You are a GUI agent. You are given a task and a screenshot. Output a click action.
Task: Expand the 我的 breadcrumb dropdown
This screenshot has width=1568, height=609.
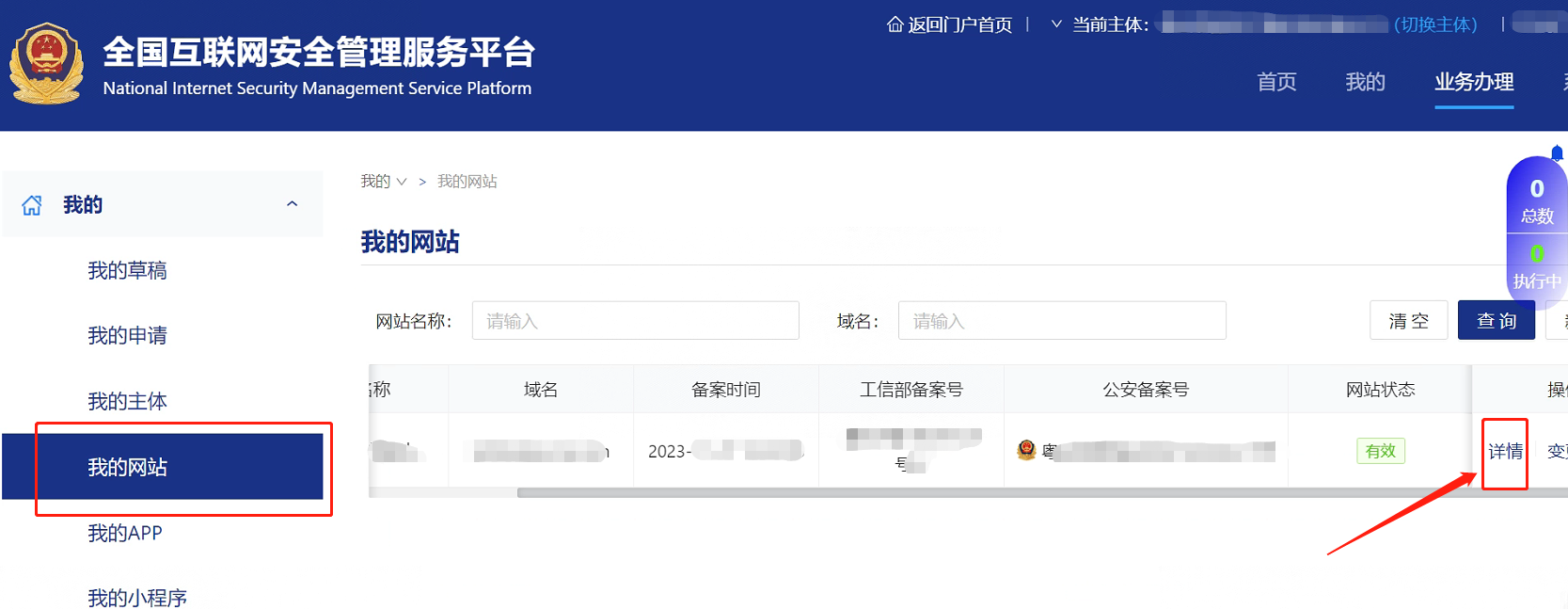402,182
